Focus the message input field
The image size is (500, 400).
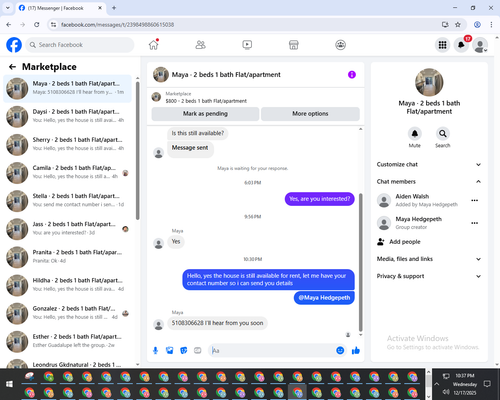pyautogui.click(x=272, y=350)
